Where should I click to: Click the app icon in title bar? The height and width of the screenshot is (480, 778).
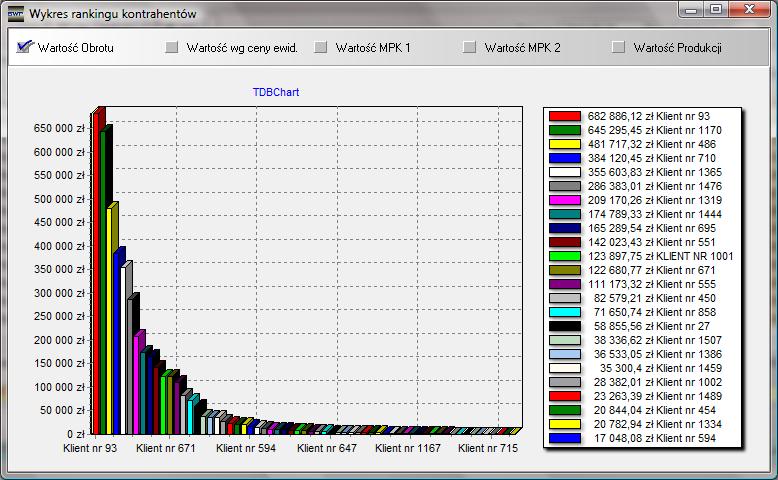pyautogui.click(x=15, y=14)
